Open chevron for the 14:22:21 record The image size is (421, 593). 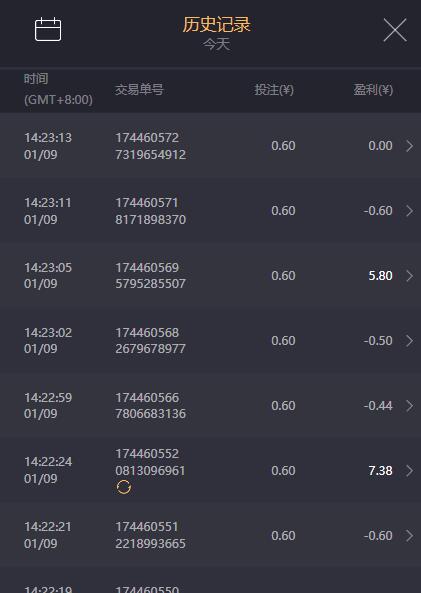409,536
